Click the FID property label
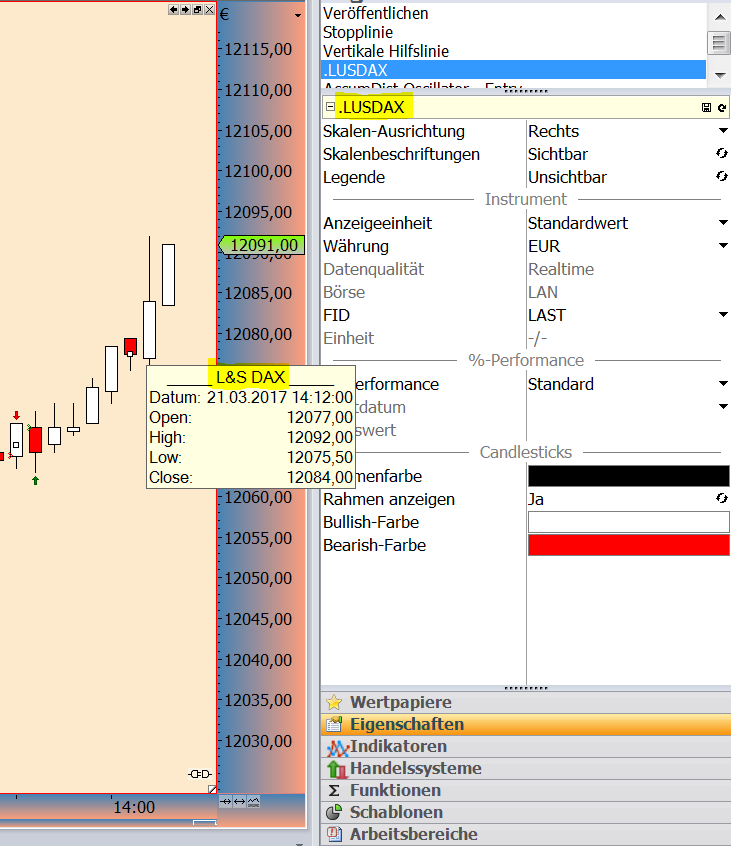 tap(336, 315)
